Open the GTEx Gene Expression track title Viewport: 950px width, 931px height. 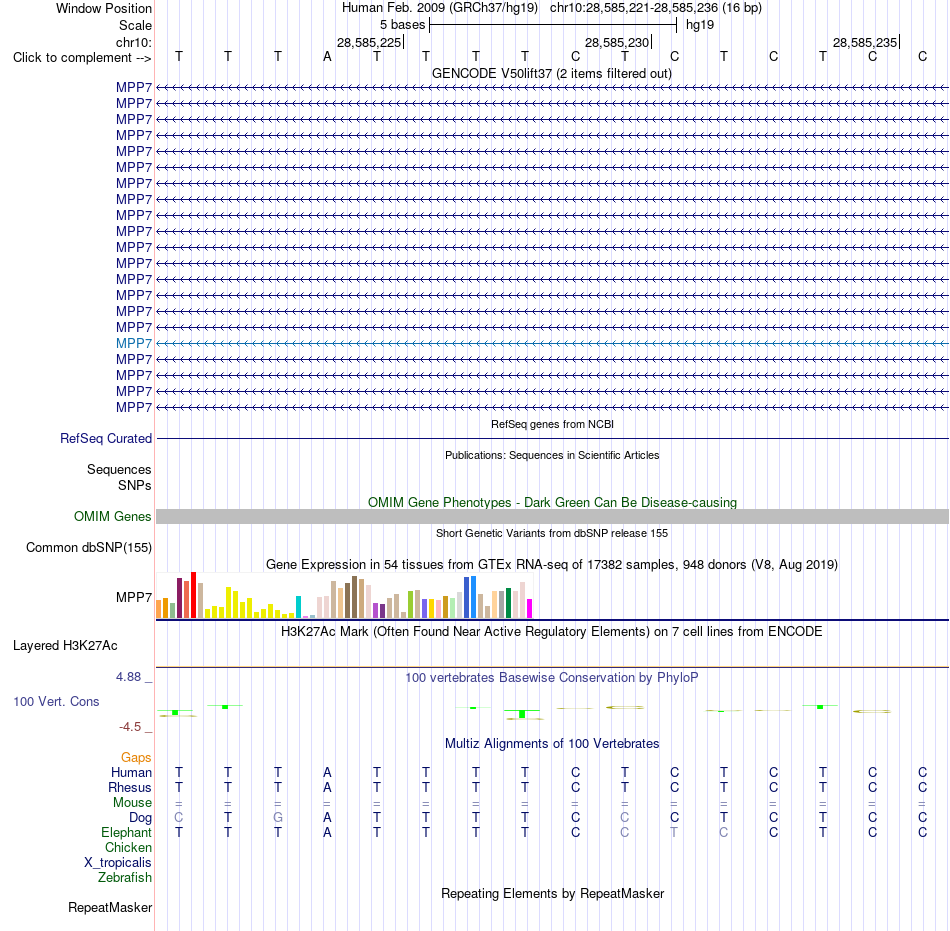552,565
